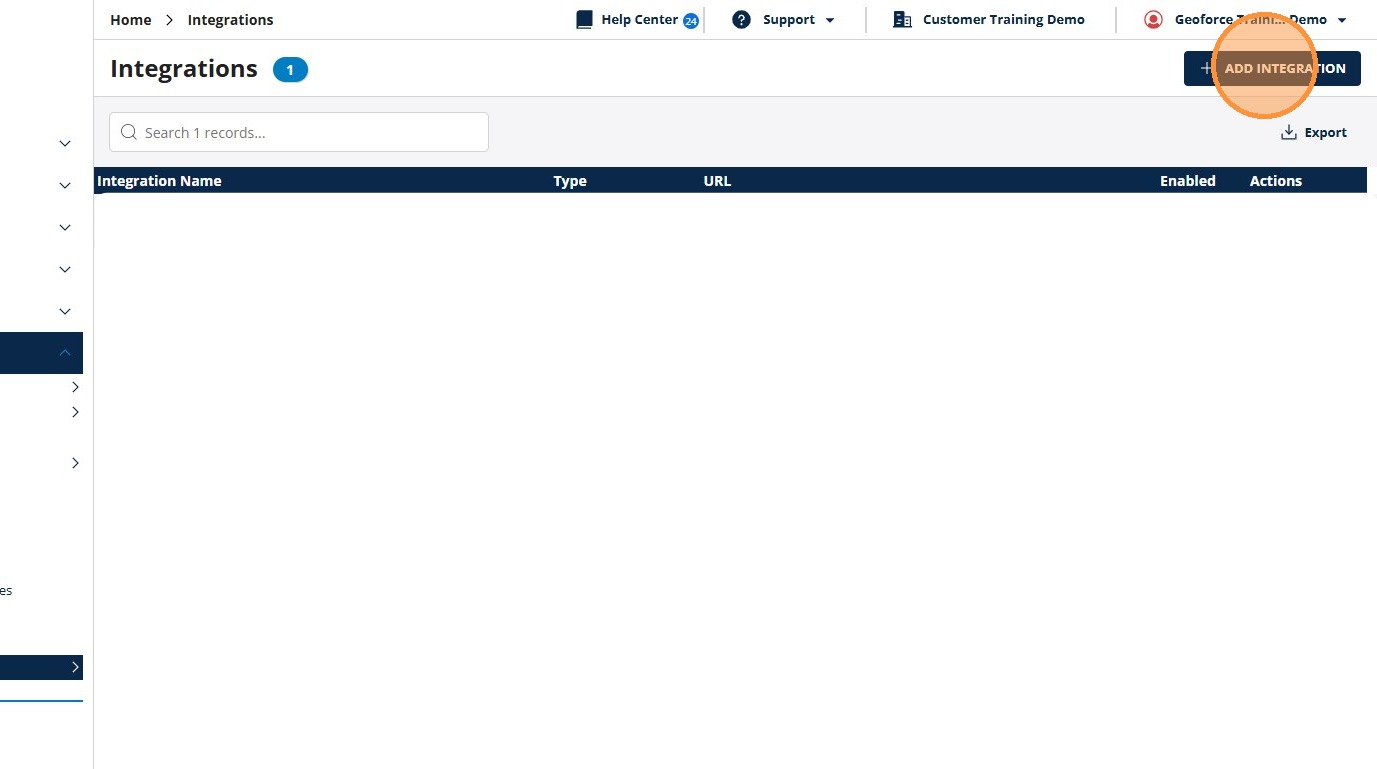This screenshot has height=769, width=1377.
Task: Open the Help Center book icon
Action: click(585, 20)
